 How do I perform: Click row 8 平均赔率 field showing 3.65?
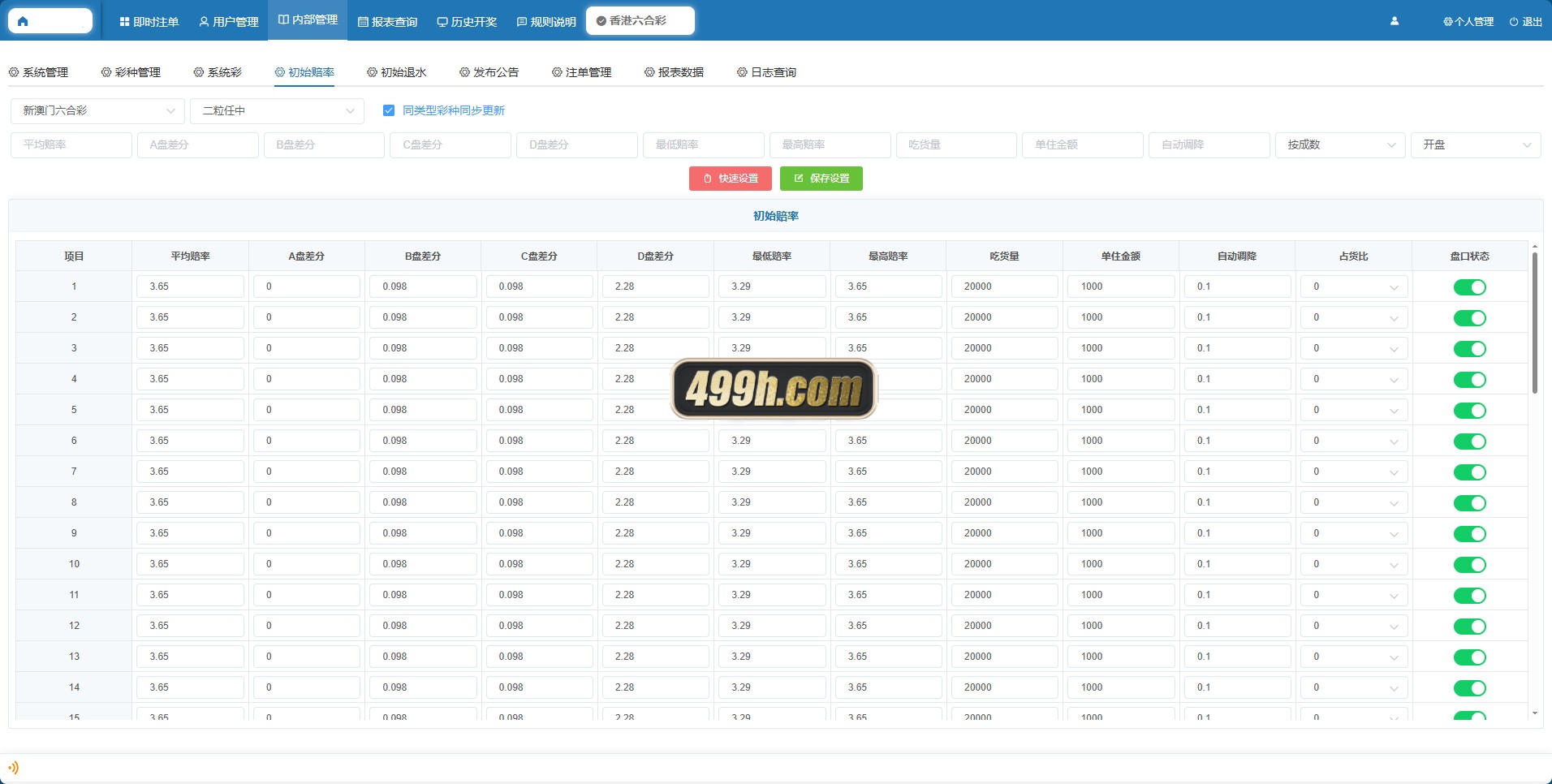point(190,502)
